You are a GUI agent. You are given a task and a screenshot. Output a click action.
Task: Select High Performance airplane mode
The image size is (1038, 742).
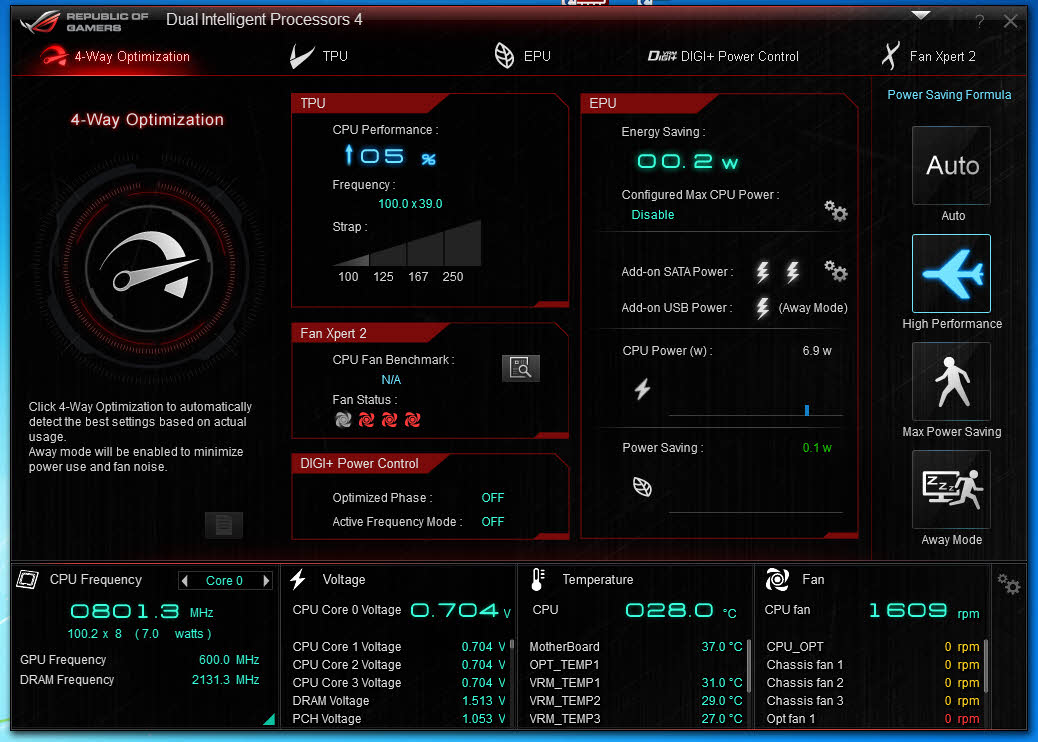click(x=951, y=274)
